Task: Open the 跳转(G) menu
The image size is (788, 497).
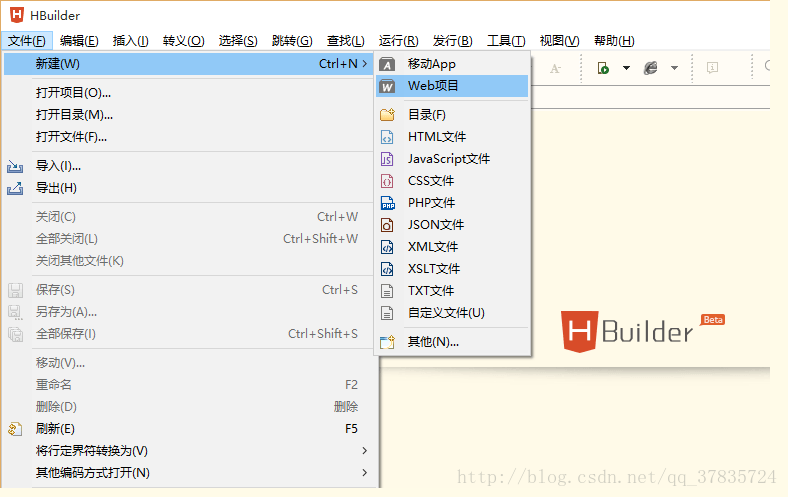Action: tap(292, 41)
